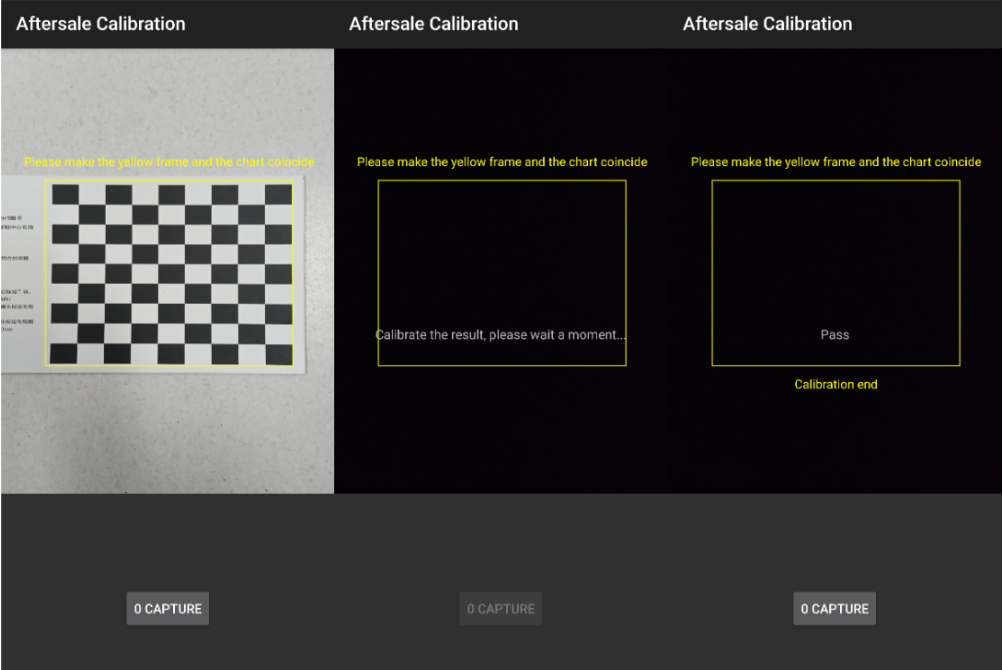Click the greyed-out 0 CAPTURE button
The image size is (1003, 670).
(500, 608)
